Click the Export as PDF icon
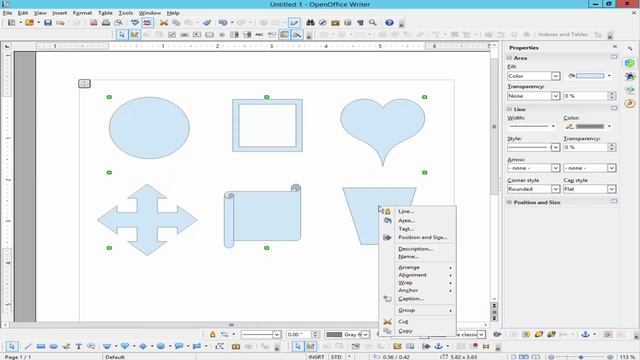 pos(93,23)
